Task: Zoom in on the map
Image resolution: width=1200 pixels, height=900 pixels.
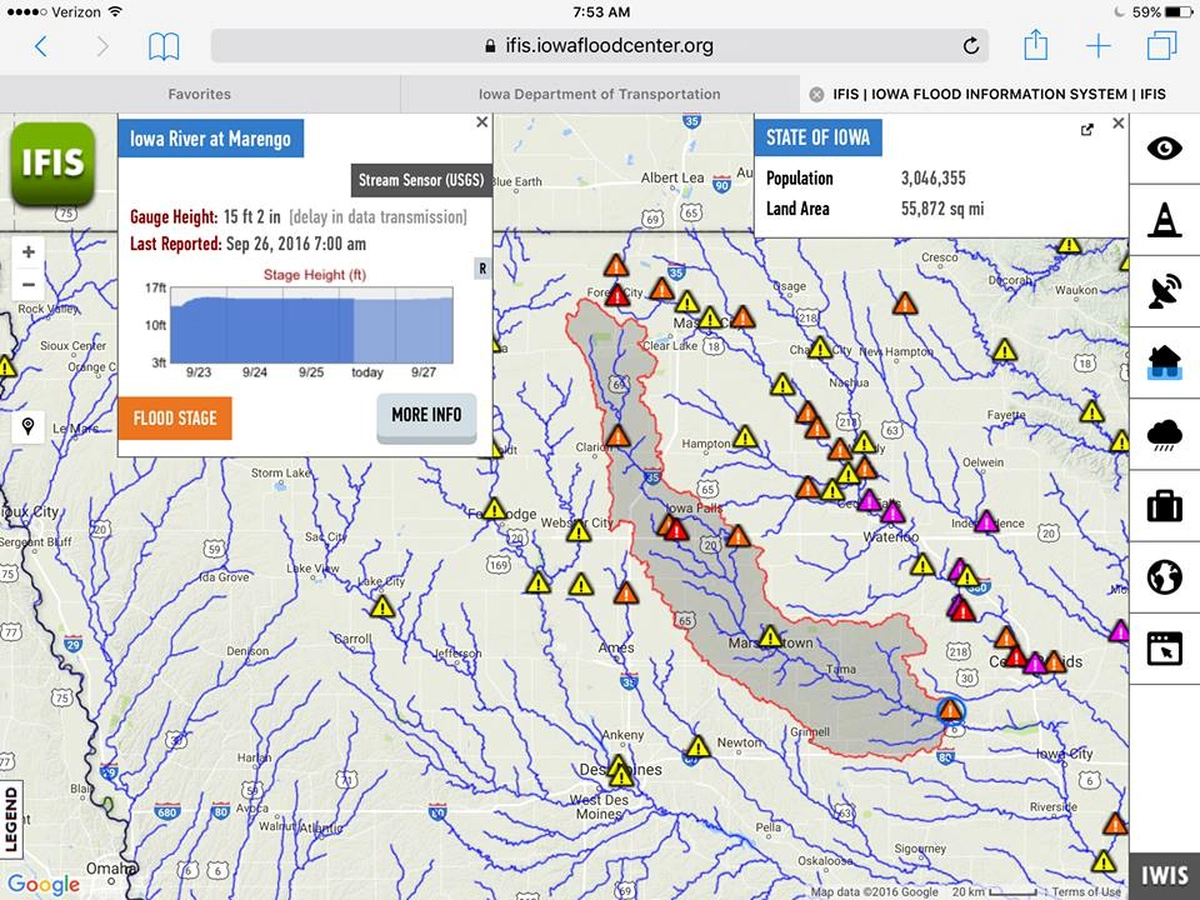Action: [28, 252]
